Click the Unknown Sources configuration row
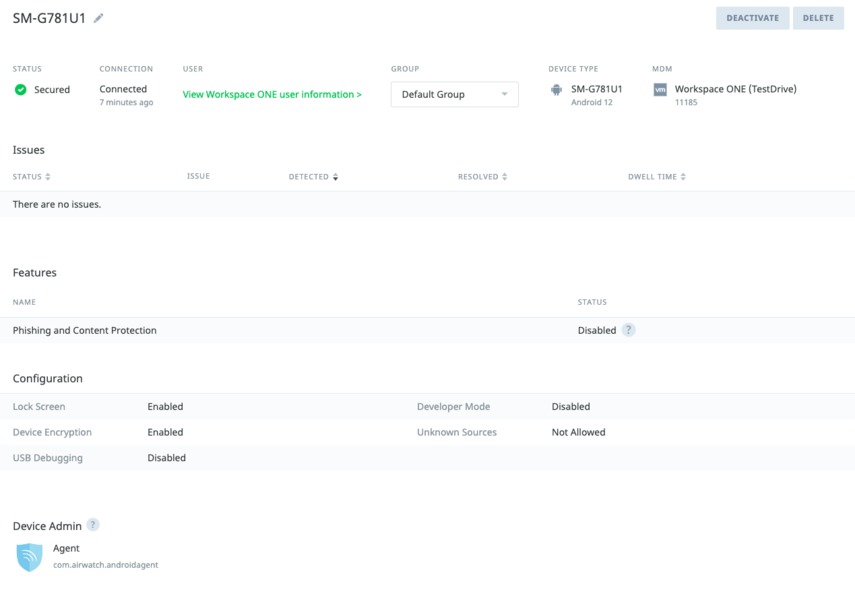Image resolution: width=855 pixels, height=590 pixels. coord(457,433)
